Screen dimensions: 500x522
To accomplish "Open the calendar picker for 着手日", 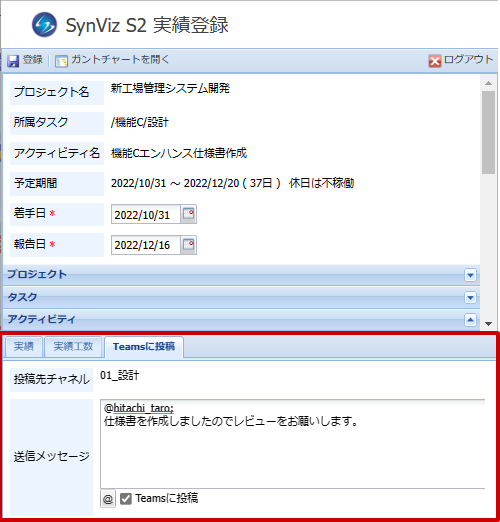I will tap(189, 214).
